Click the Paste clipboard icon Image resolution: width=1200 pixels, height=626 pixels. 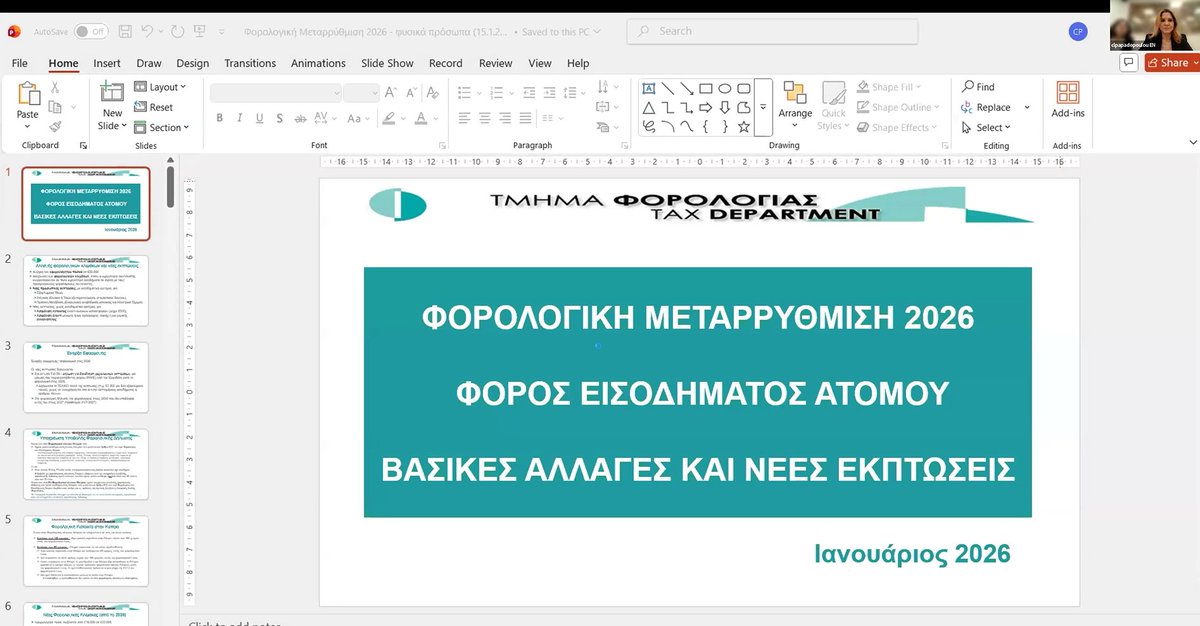(x=28, y=94)
